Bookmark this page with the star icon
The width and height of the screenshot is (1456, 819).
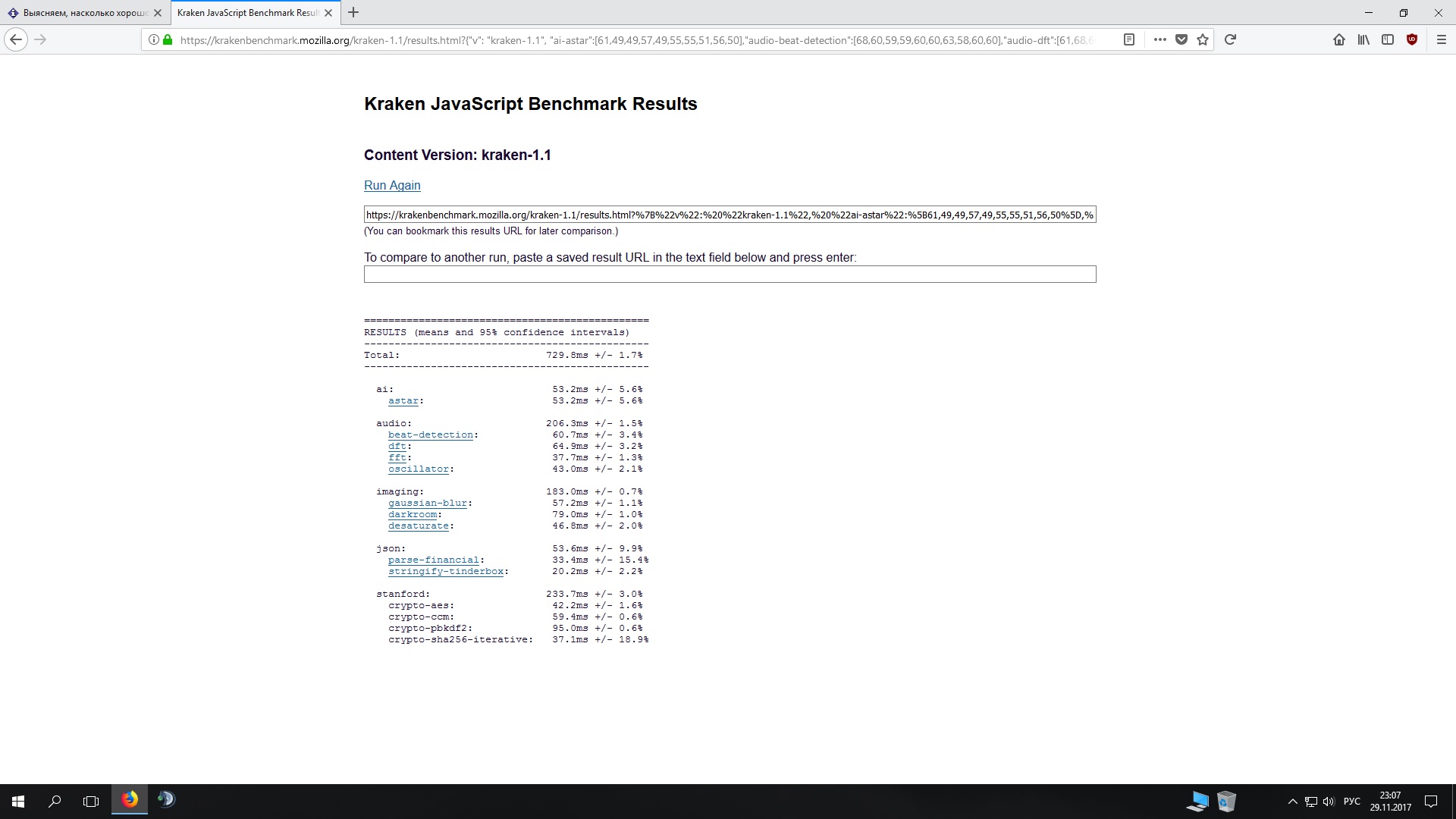pos(1203,39)
